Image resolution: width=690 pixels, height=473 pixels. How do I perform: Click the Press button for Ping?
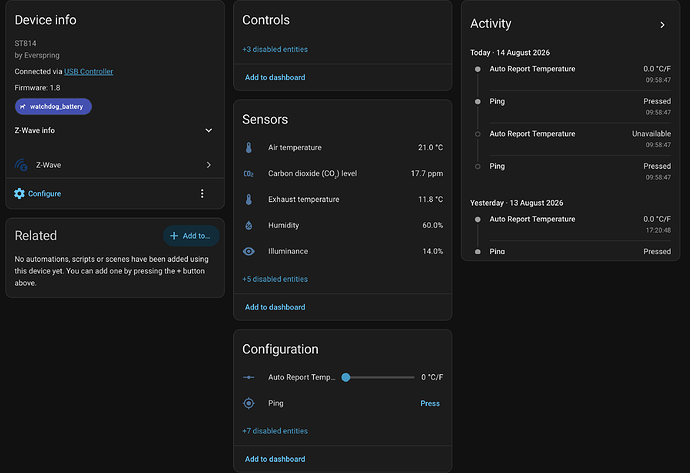tap(430, 403)
